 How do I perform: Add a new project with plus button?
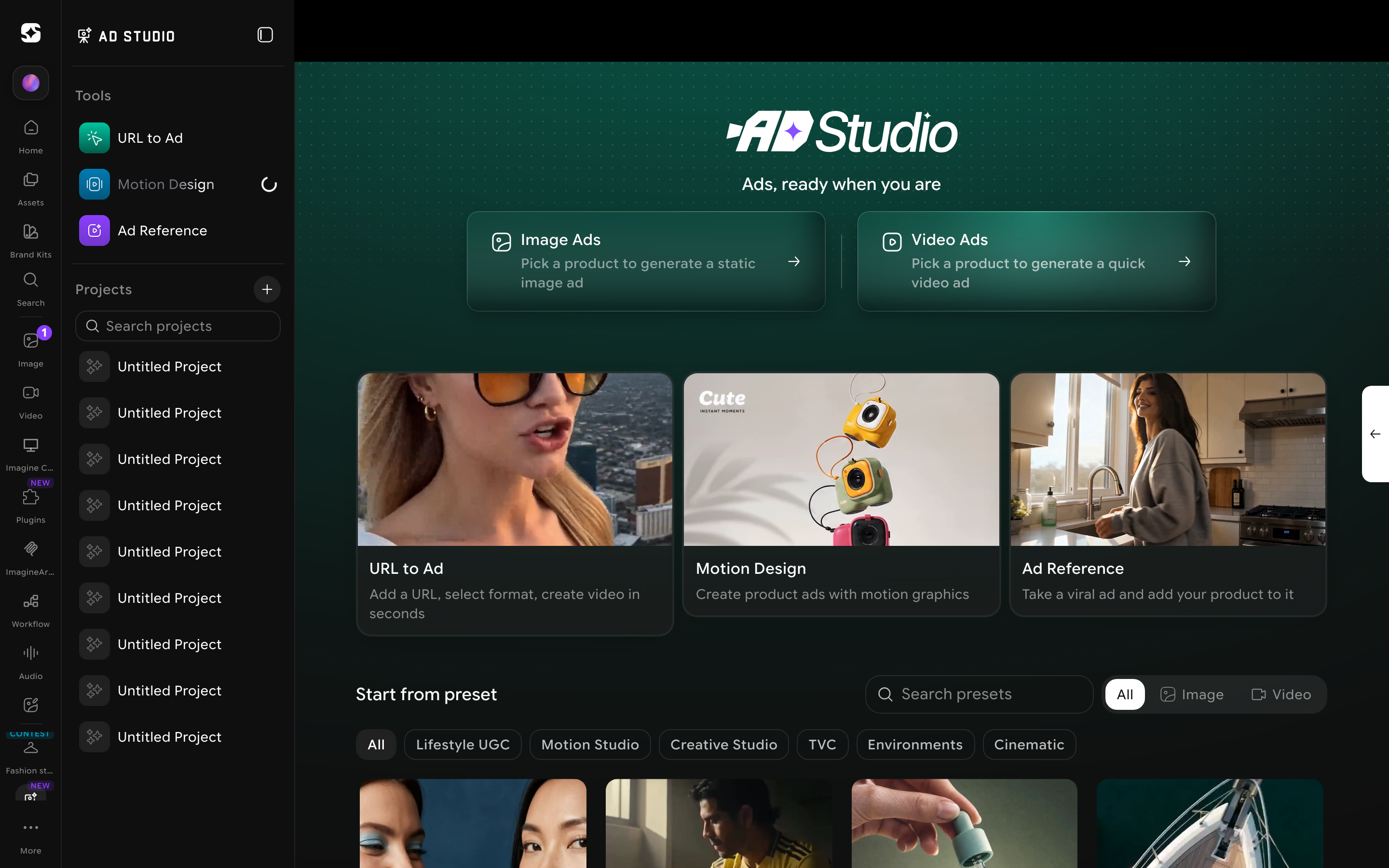point(267,289)
